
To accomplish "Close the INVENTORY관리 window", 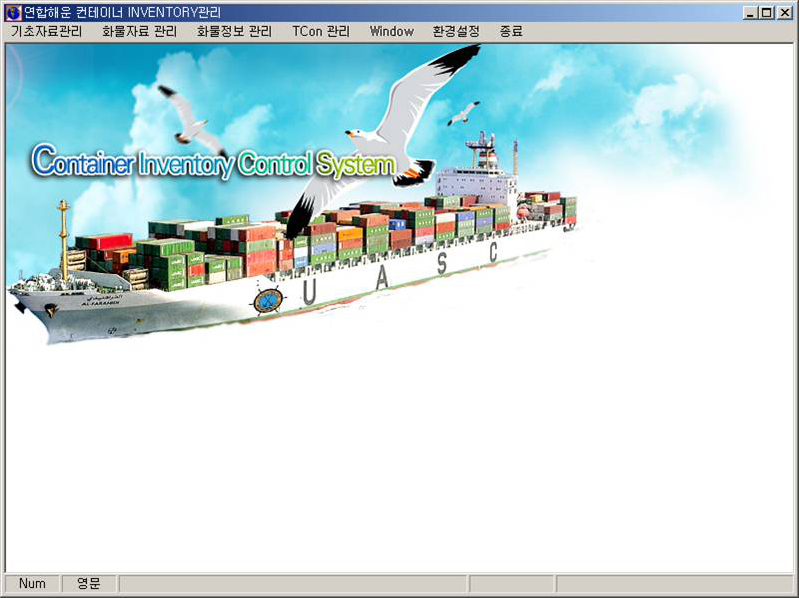I will (785, 13).
